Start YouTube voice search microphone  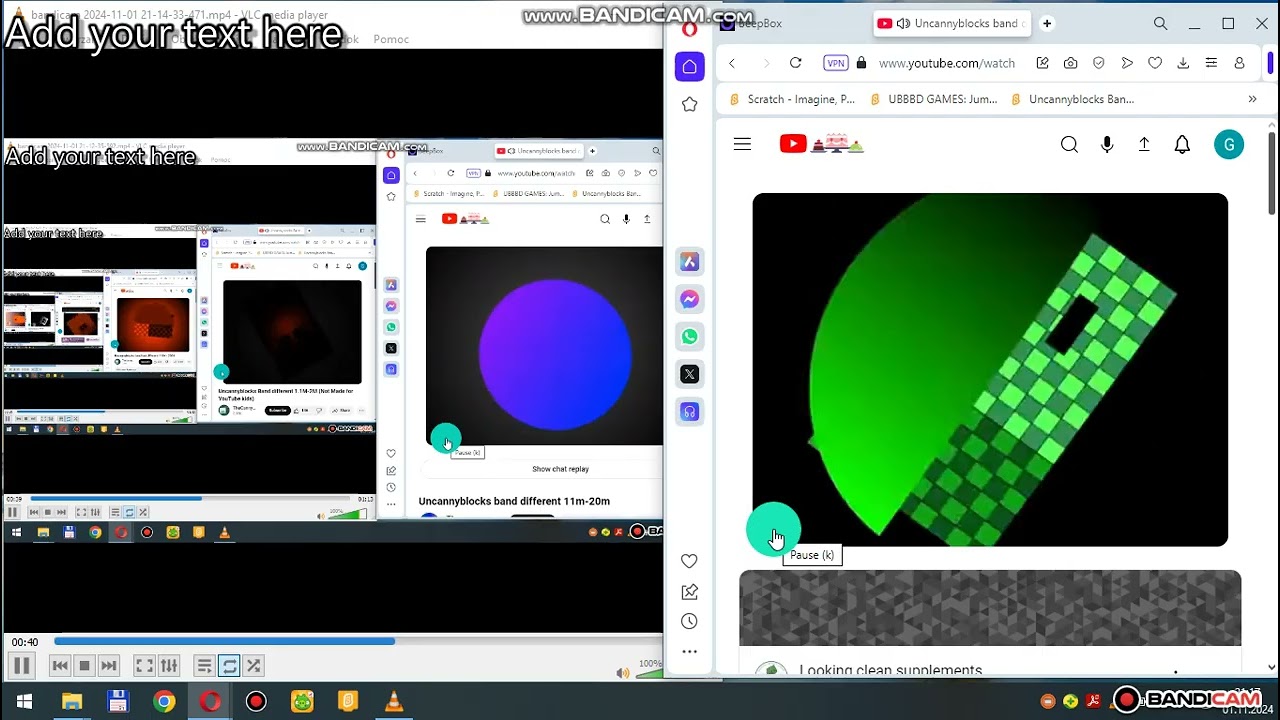tap(1107, 145)
